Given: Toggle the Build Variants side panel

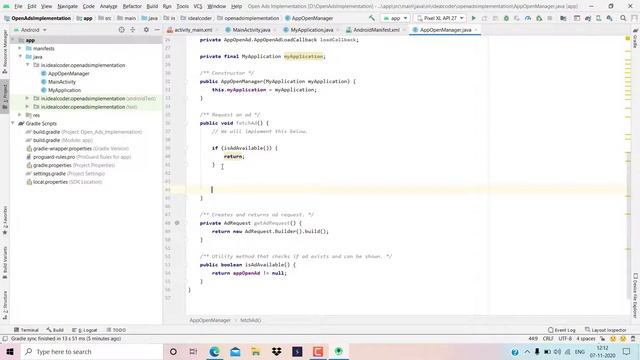Looking at the screenshot, I should 5,263.
